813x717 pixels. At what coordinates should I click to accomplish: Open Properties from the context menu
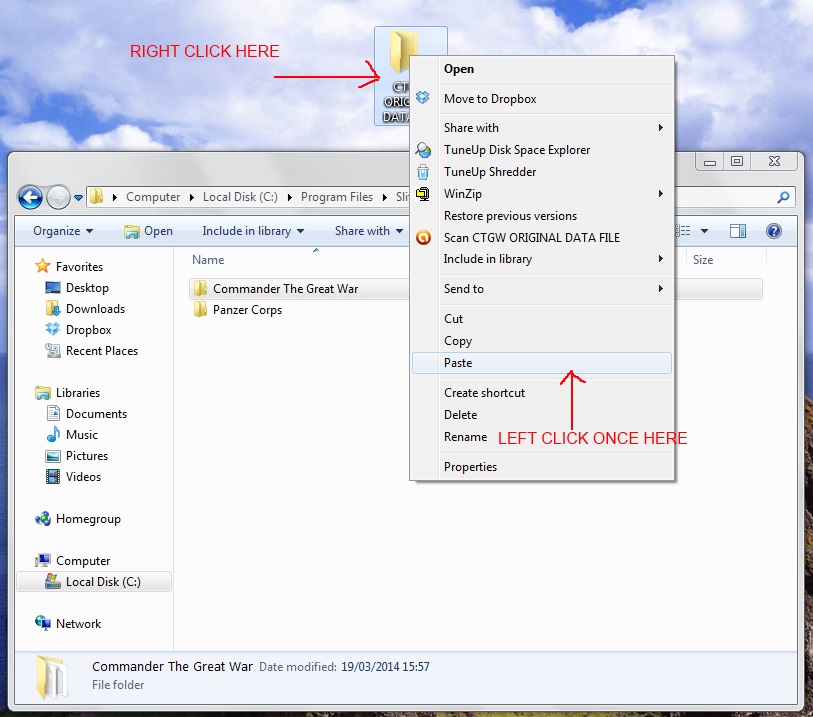[x=542, y=467]
